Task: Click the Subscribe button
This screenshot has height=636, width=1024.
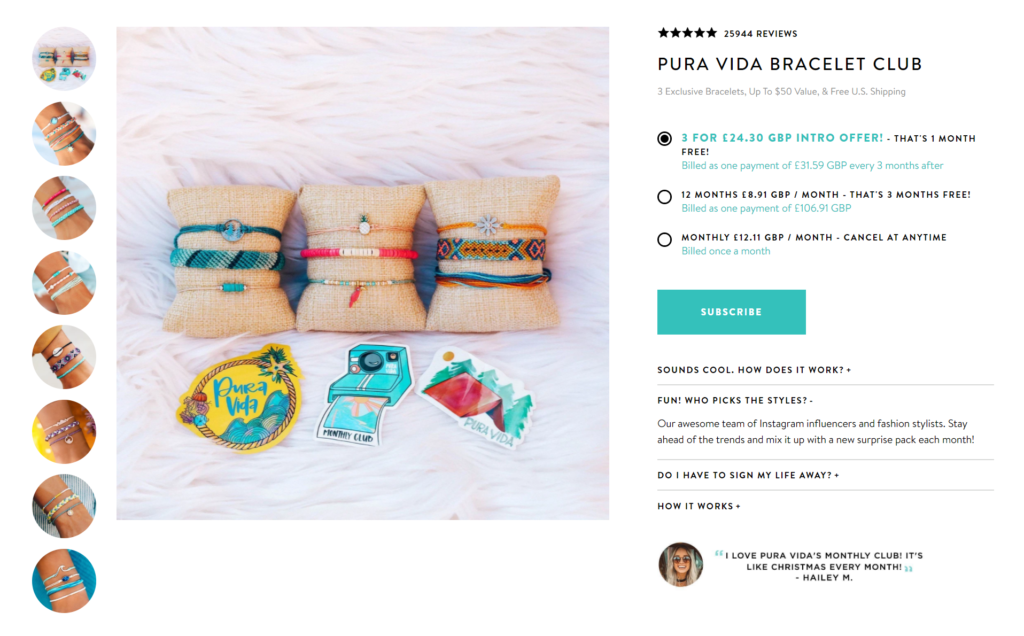Action: pyautogui.click(x=731, y=312)
